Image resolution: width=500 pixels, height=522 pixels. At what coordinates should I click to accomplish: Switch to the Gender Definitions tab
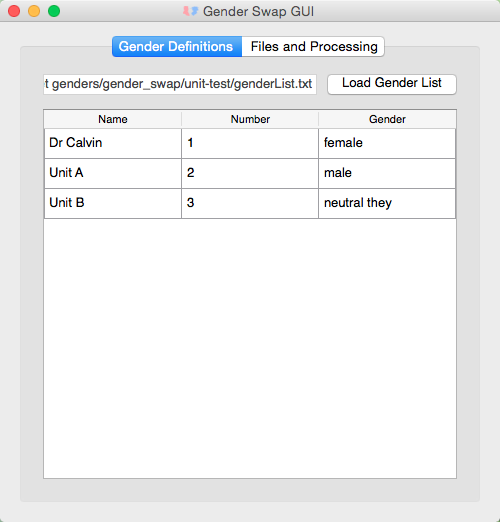pos(177,46)
